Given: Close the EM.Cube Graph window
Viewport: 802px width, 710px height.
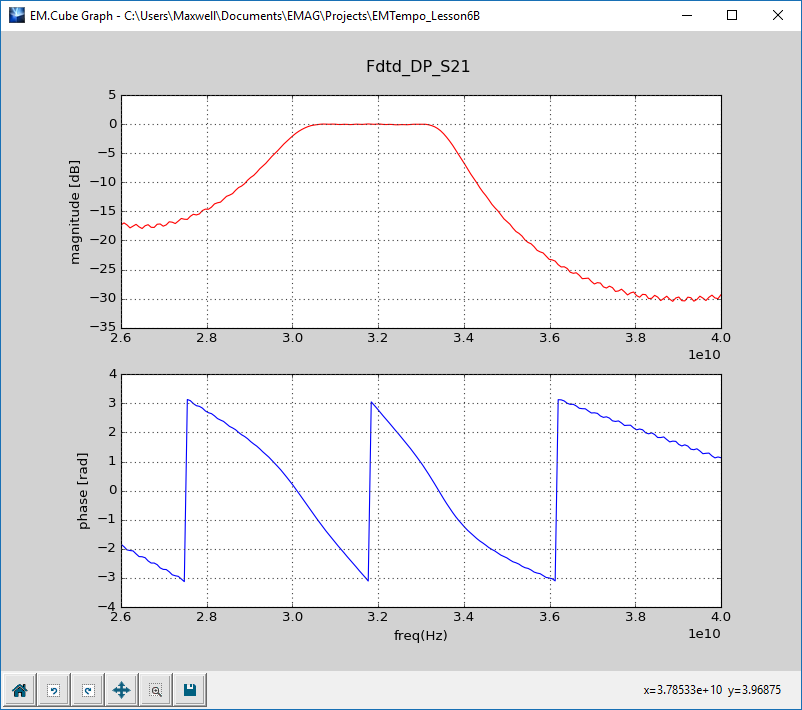Looking at the screenshot, I should 778,15.
